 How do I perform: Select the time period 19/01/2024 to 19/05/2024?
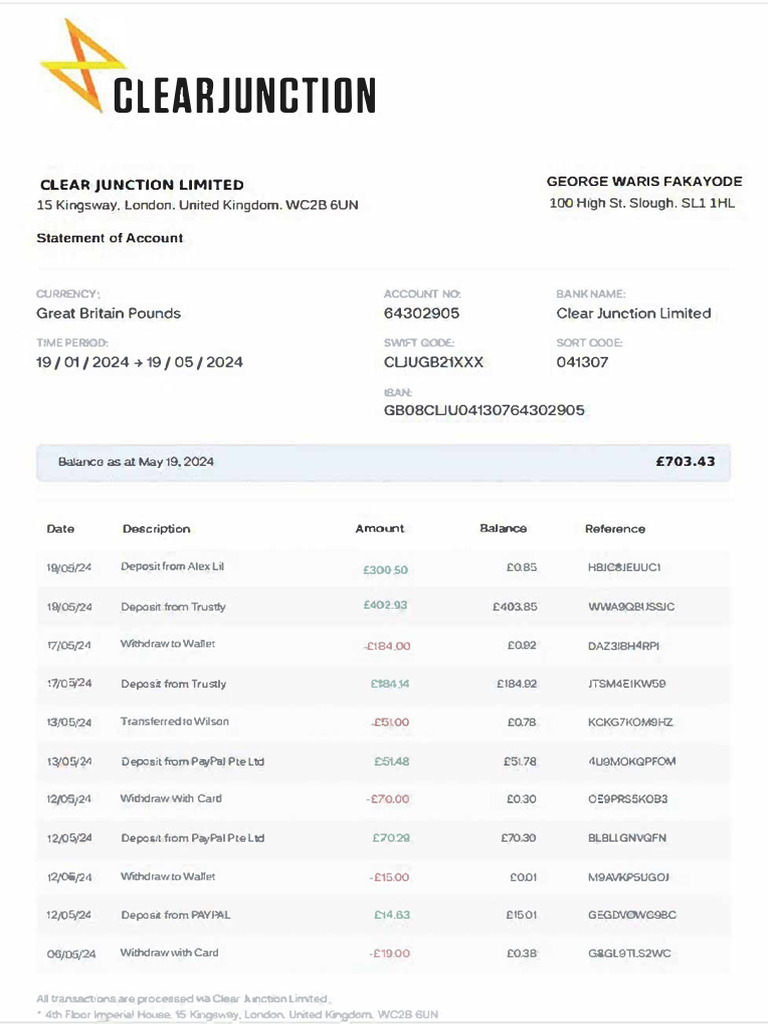140,362
